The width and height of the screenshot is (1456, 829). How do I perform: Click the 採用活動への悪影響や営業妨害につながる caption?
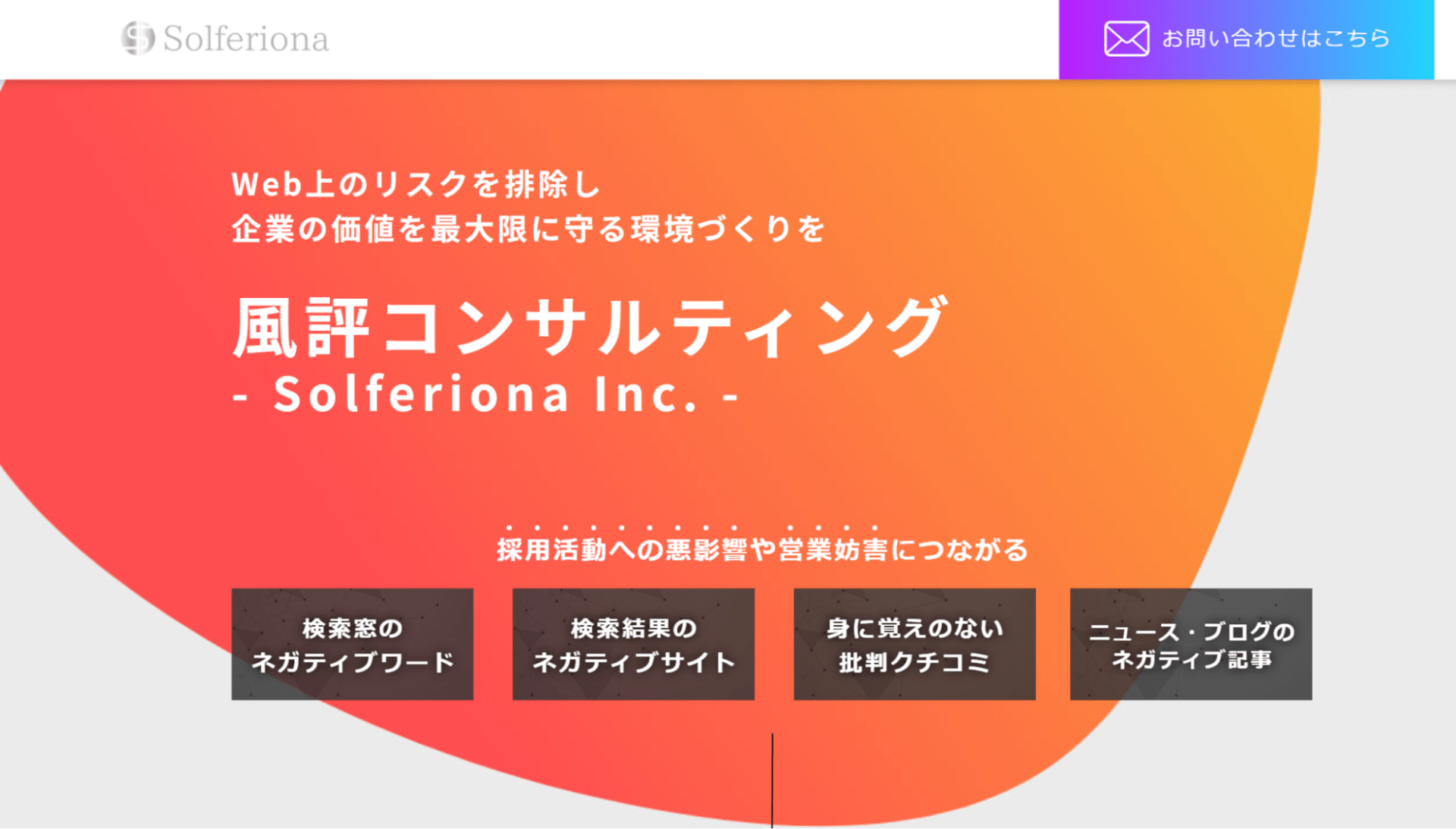[762, 550]
